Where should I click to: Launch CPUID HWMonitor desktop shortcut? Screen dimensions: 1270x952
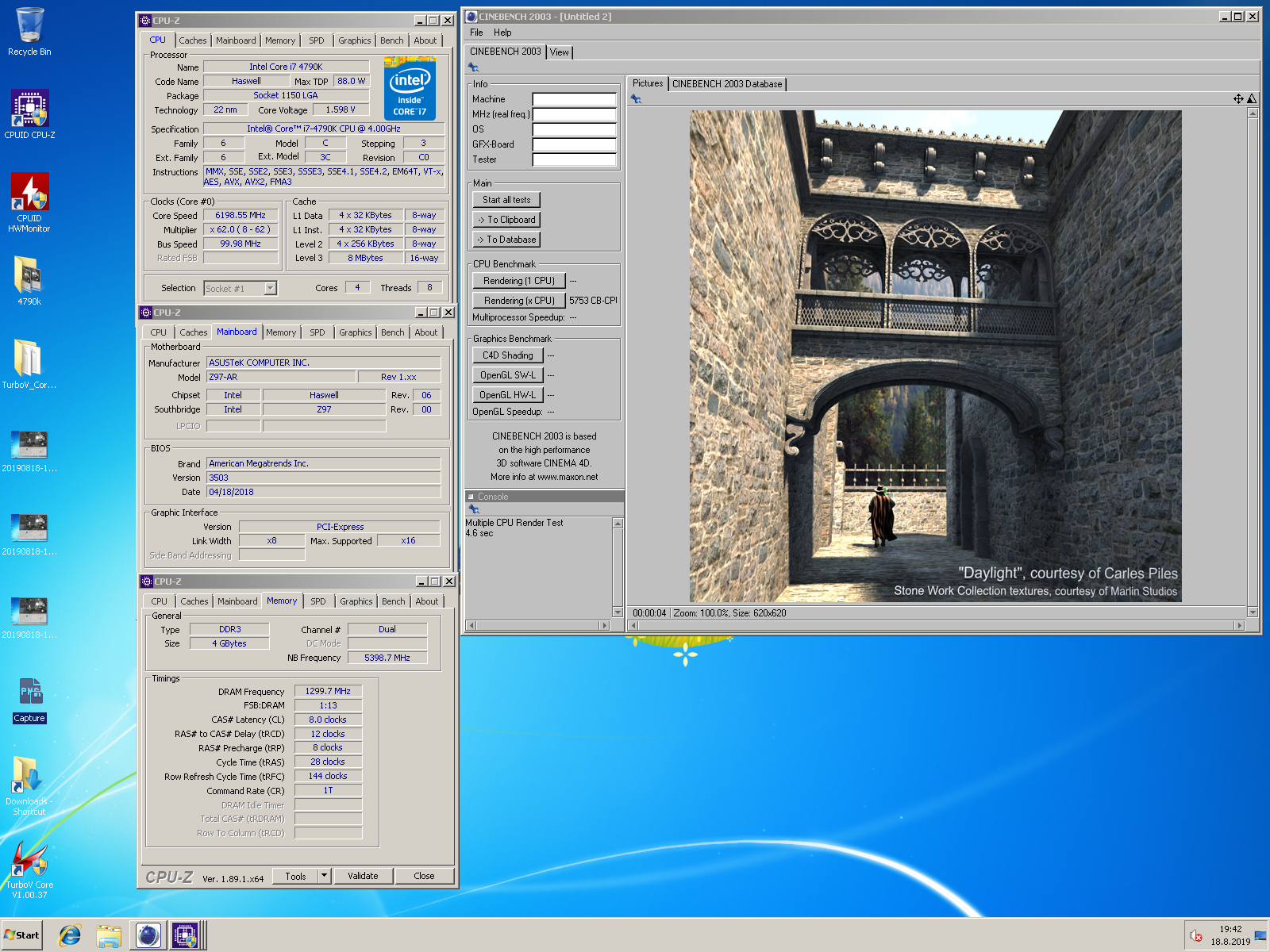[x=29, y=202]
